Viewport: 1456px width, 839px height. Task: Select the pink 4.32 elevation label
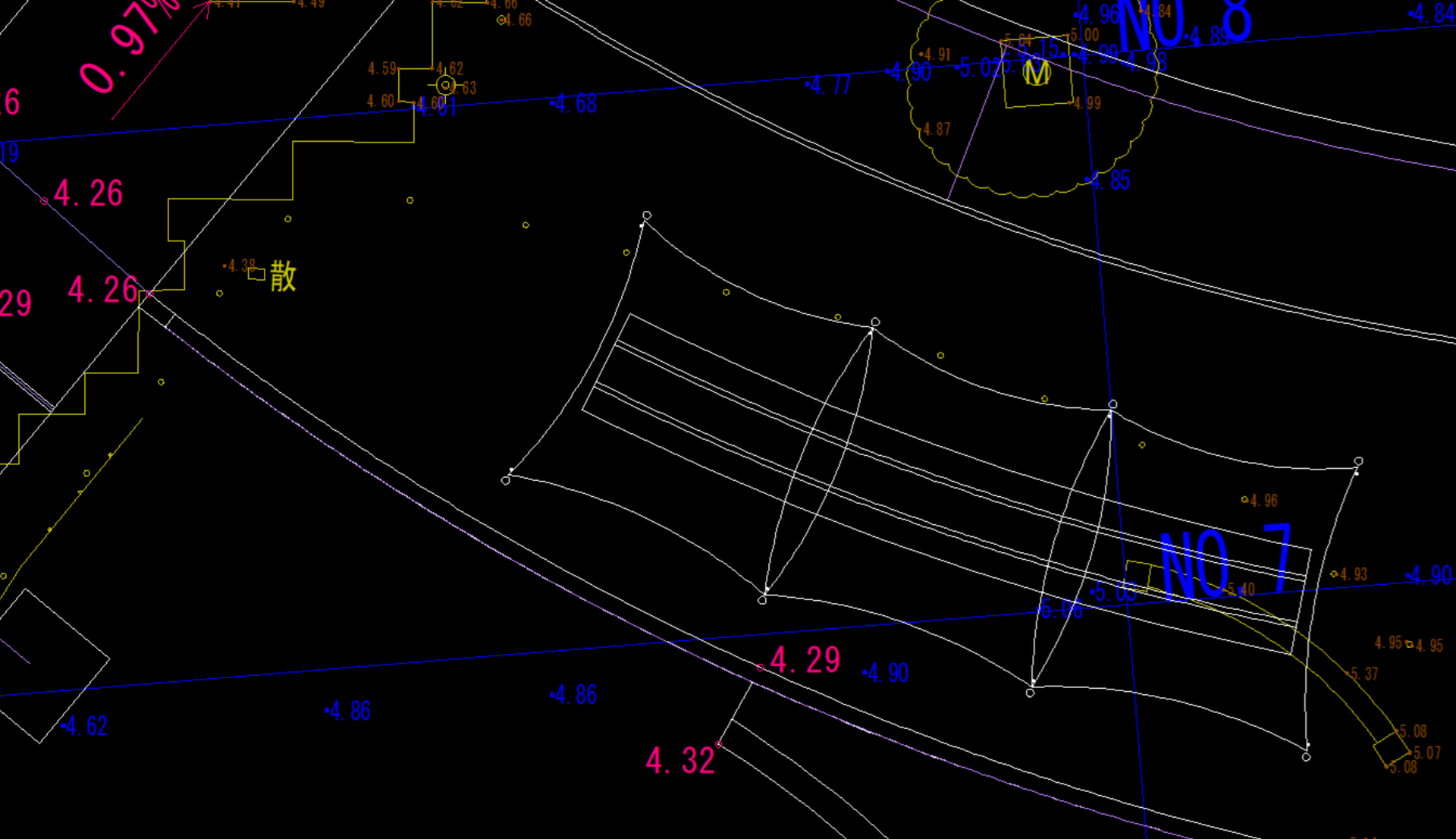click(680, 761)
